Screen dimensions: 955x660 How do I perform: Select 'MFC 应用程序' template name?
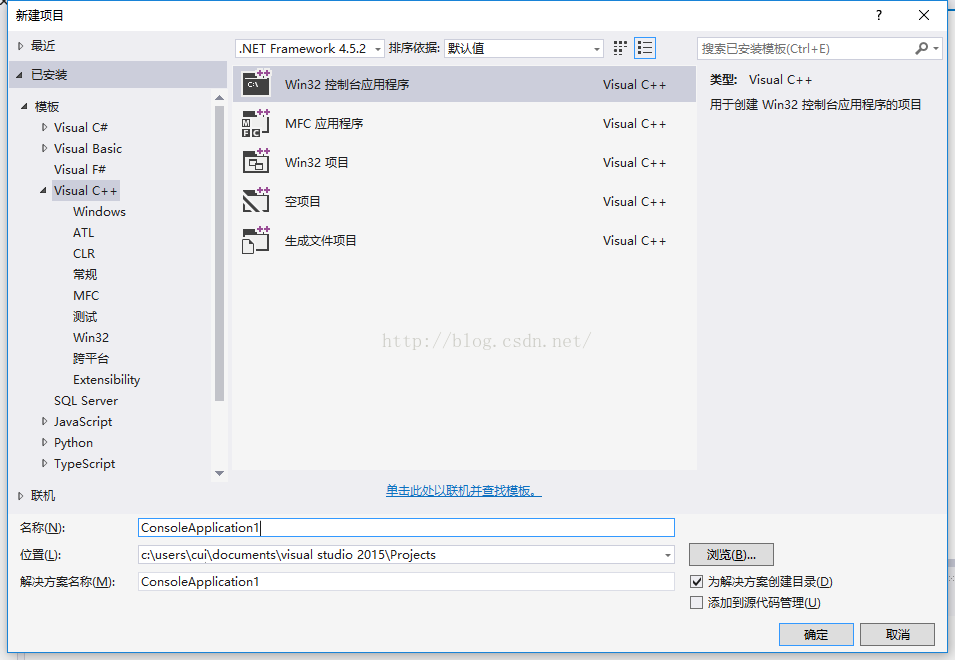324,124
